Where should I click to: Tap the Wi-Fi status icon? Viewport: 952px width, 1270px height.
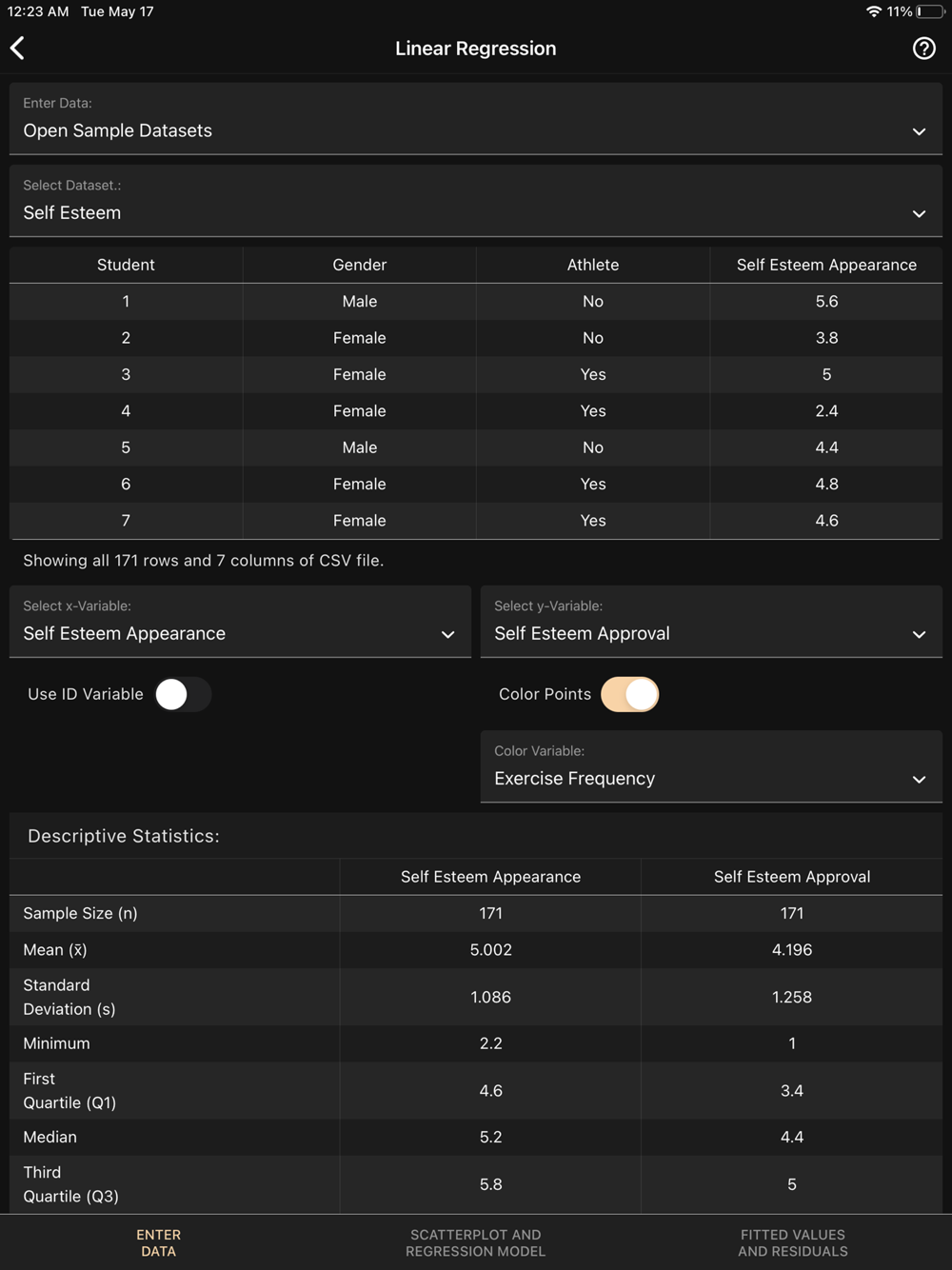click(873, 11)
